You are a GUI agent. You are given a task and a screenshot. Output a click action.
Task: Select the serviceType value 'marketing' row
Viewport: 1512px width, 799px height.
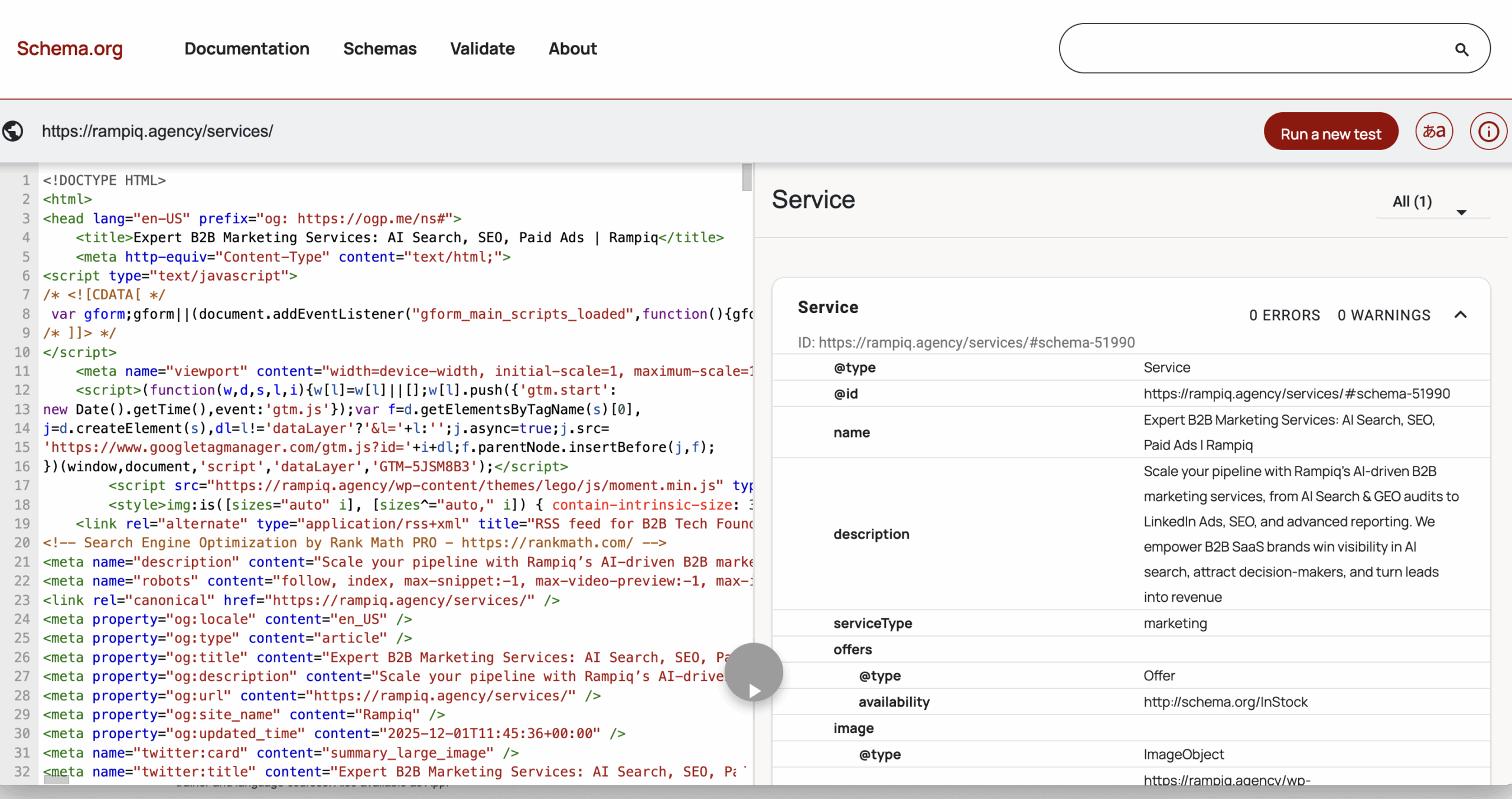pos(1174,623)
